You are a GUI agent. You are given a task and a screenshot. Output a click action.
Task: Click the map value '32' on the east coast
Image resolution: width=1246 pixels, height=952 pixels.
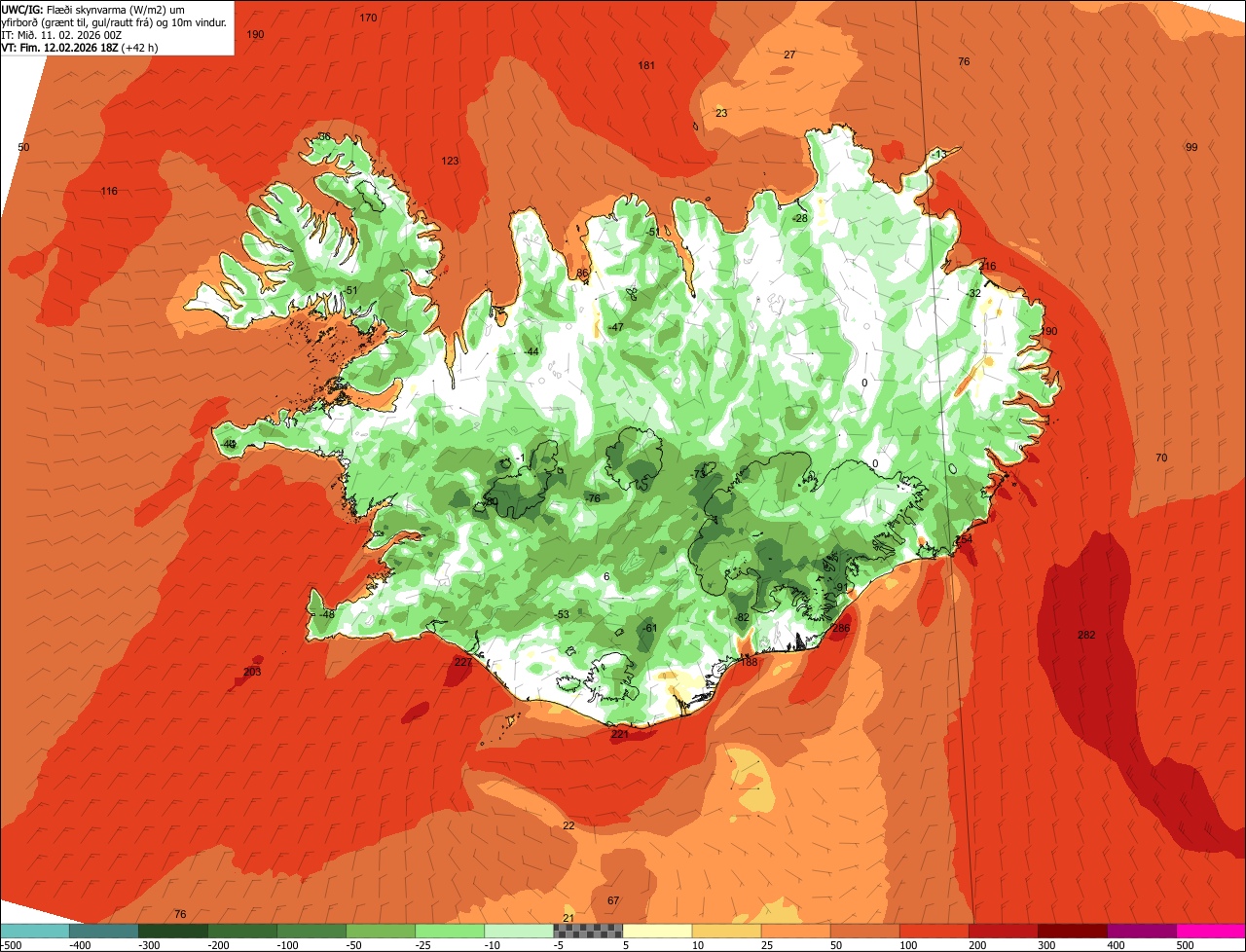[x=974, y=294]
